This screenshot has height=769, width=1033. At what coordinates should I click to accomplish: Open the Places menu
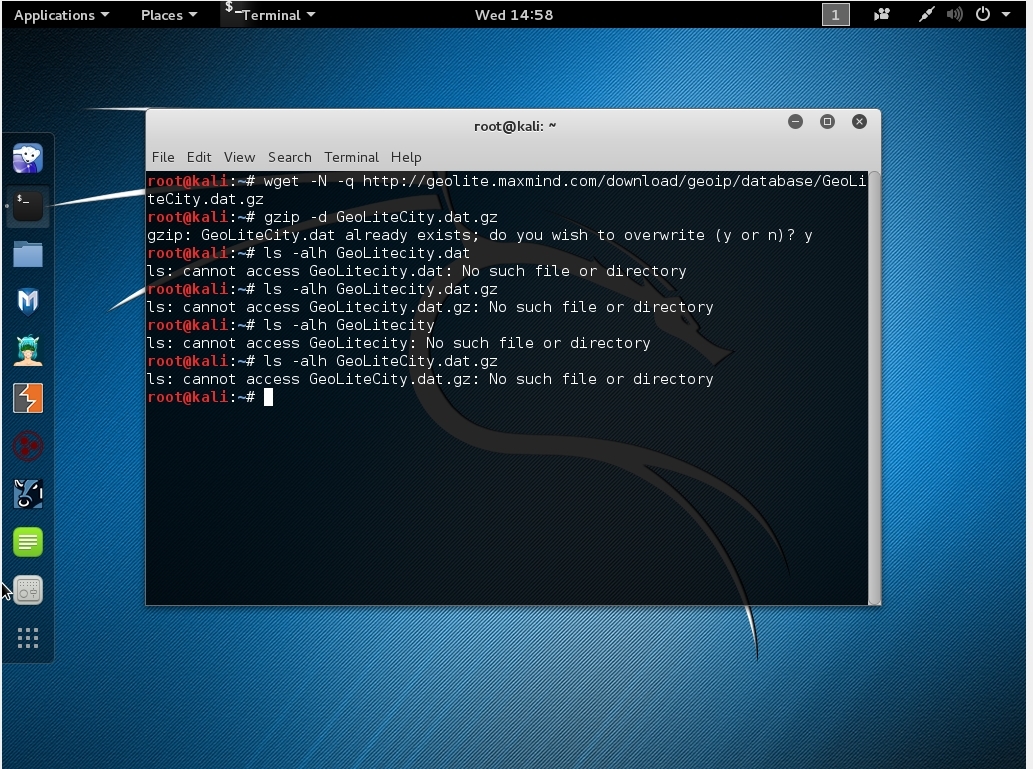169,14
